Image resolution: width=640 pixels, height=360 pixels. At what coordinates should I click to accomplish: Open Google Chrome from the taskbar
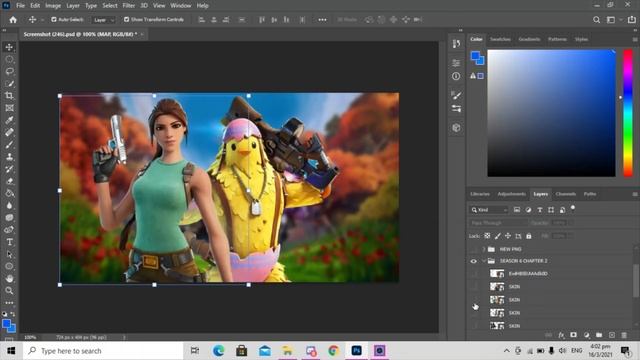pos(333,351)
